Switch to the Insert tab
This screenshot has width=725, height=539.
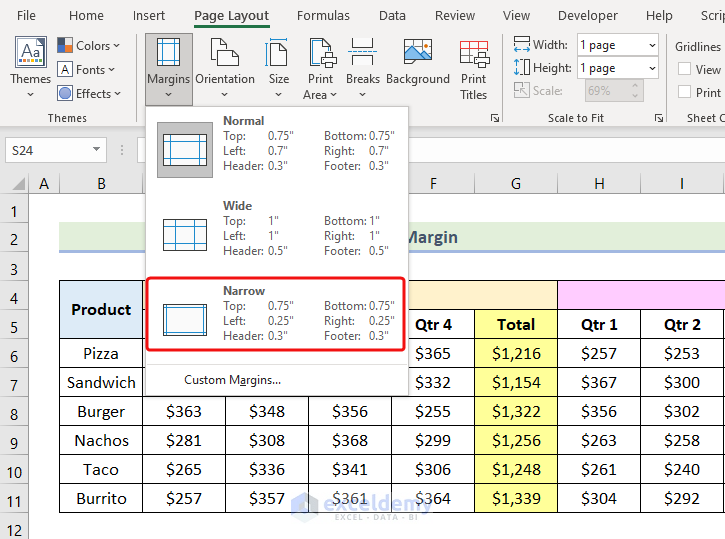[148, 16]
